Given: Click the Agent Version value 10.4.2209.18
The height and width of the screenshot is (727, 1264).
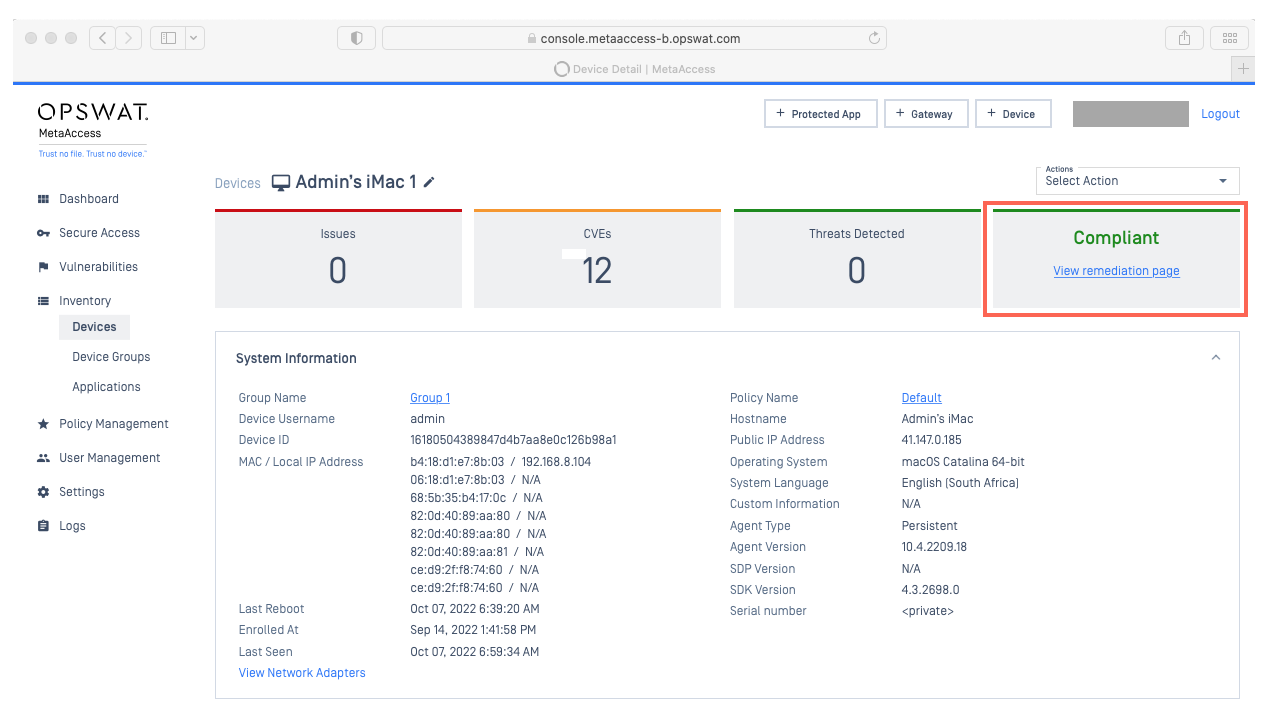Looking at the screenshot, I should [934, 547].
